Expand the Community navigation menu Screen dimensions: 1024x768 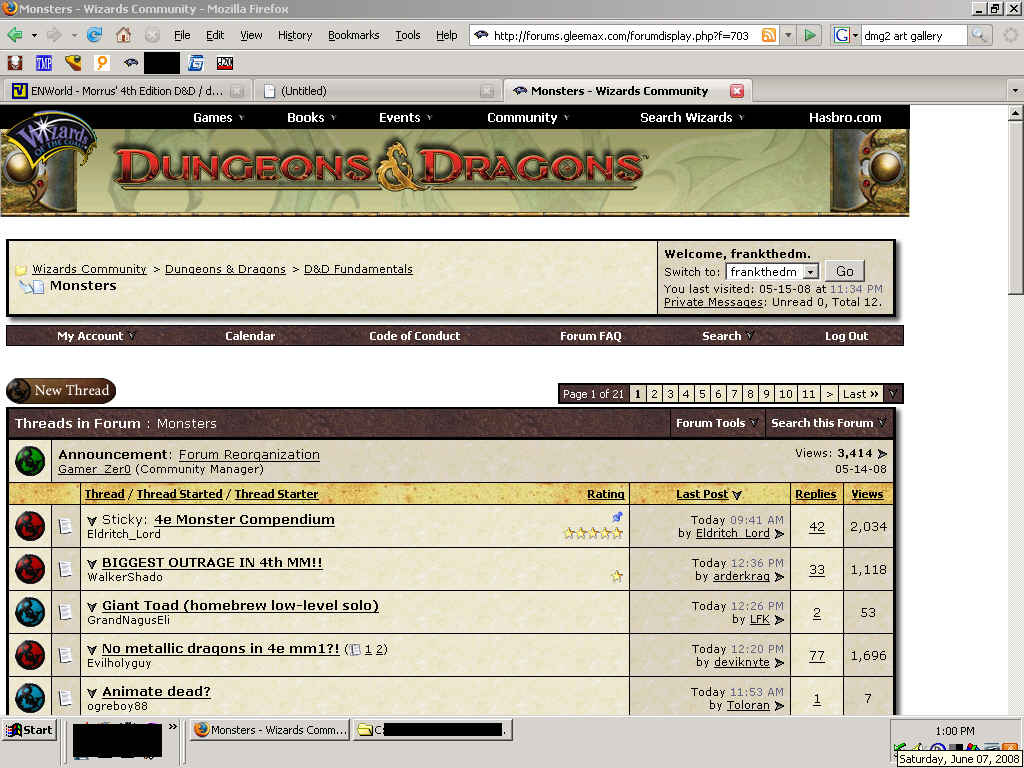(x=528, y=118)
